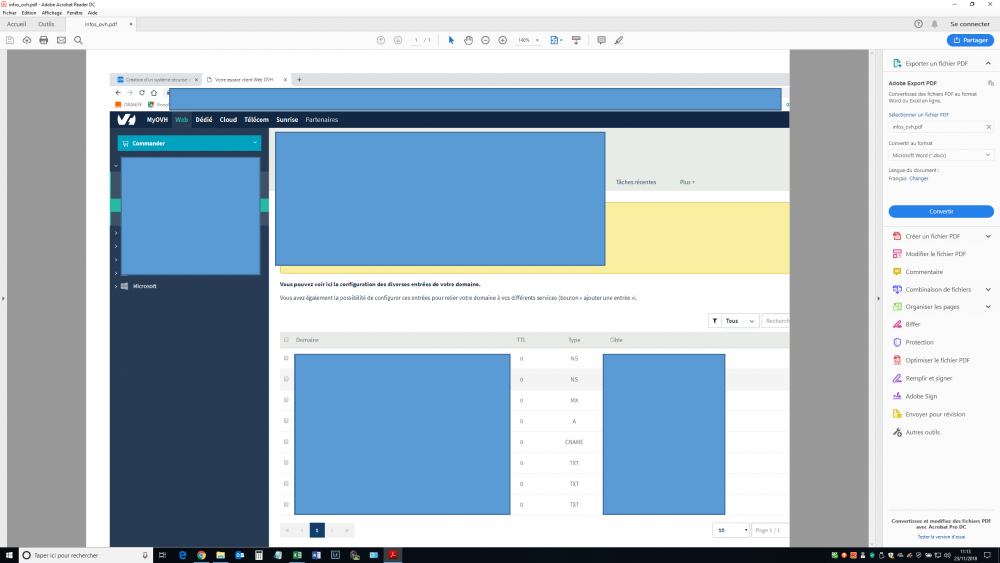Image resolution: width=1000 pixels, height=563 pixels.
Task: Zoom in with the plus icon
Action: pos(502,40)
